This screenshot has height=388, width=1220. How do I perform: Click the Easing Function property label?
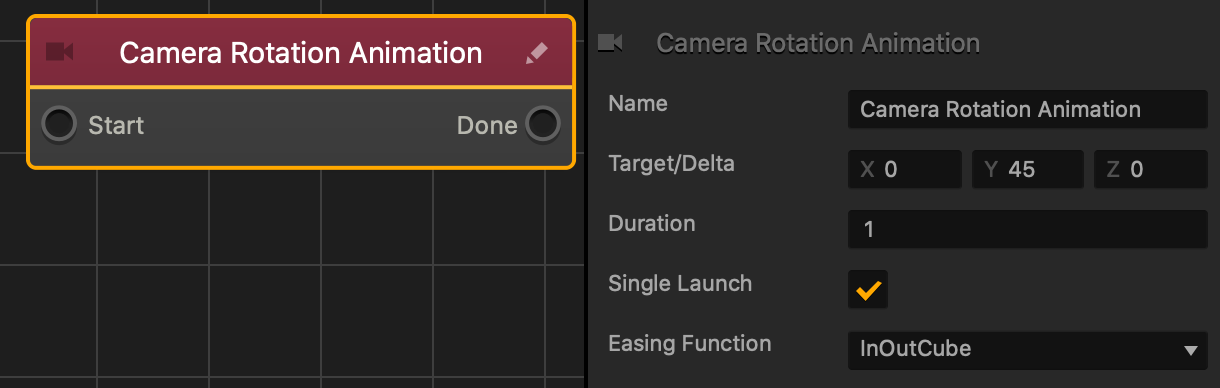point(690,343)
